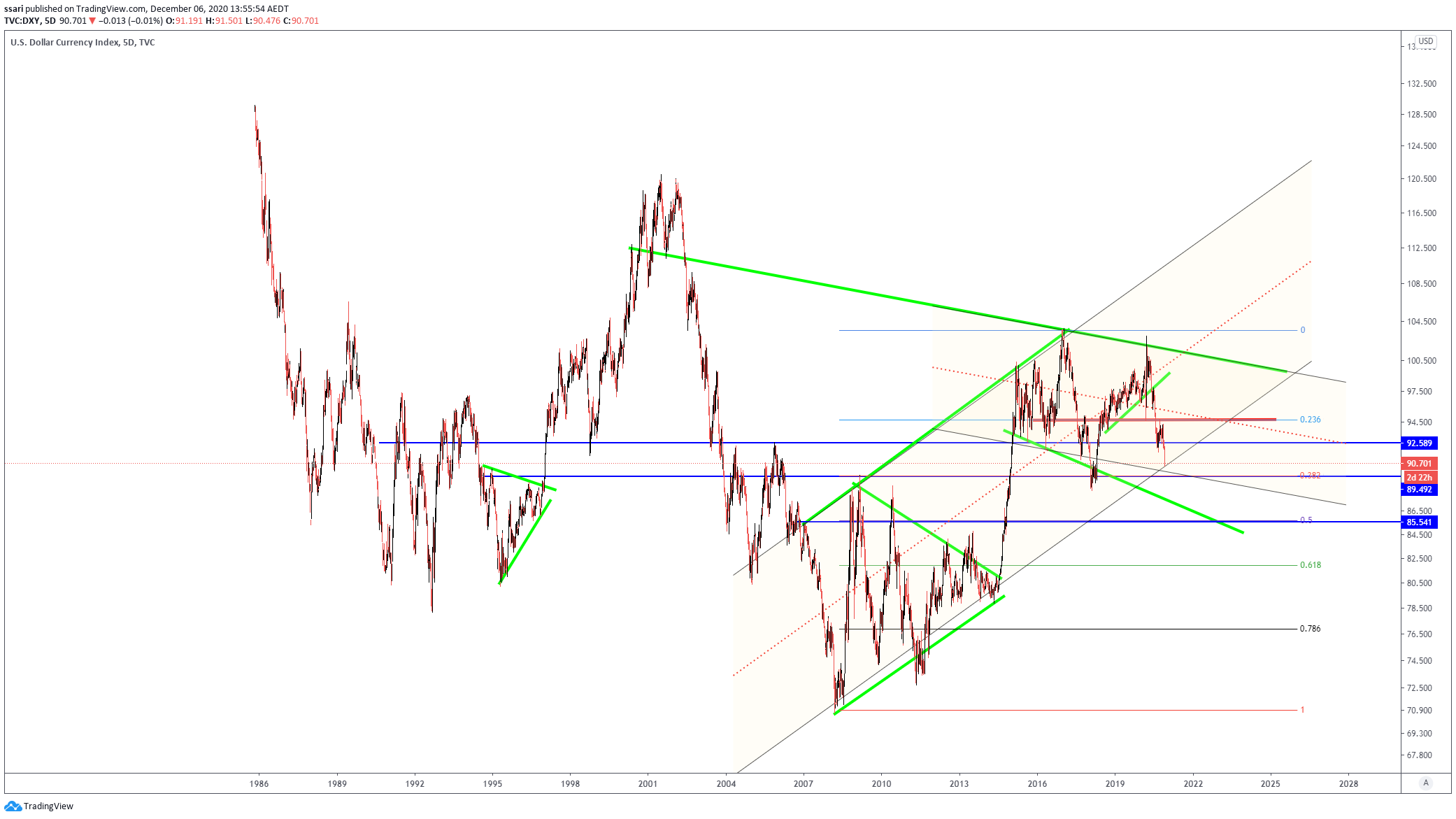This screenshot has height=819, width=1456.
Task: Click the 2013 date on time axis
Action: pyautogui.click(x=959, y=784)
